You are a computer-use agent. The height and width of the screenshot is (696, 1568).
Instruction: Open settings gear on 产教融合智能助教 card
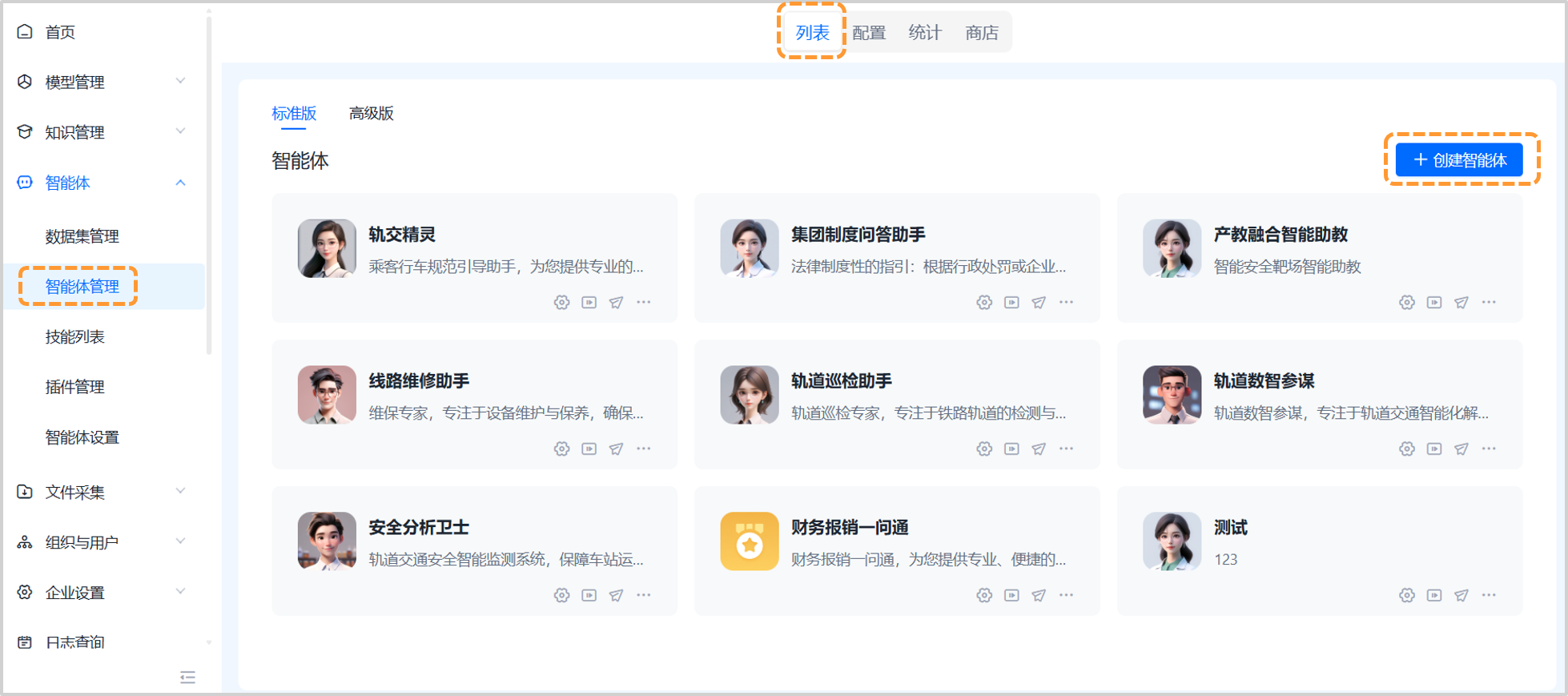(x=1407, y=302)
